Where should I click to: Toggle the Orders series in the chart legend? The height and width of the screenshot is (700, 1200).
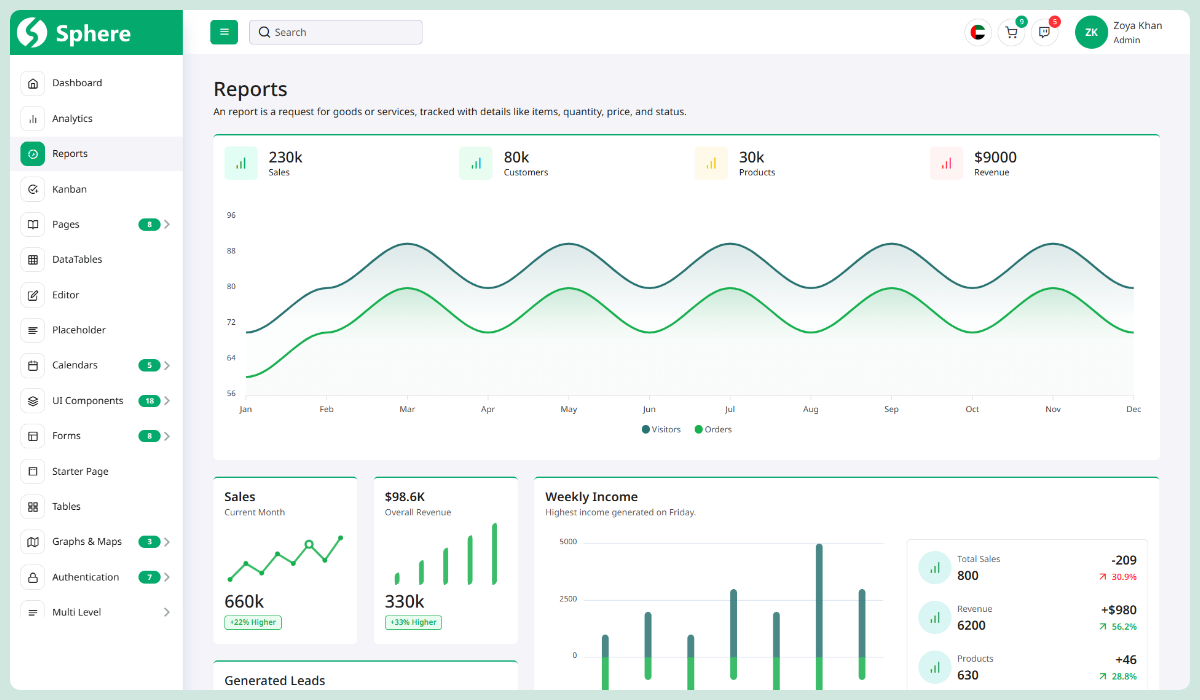coord(715,428)
